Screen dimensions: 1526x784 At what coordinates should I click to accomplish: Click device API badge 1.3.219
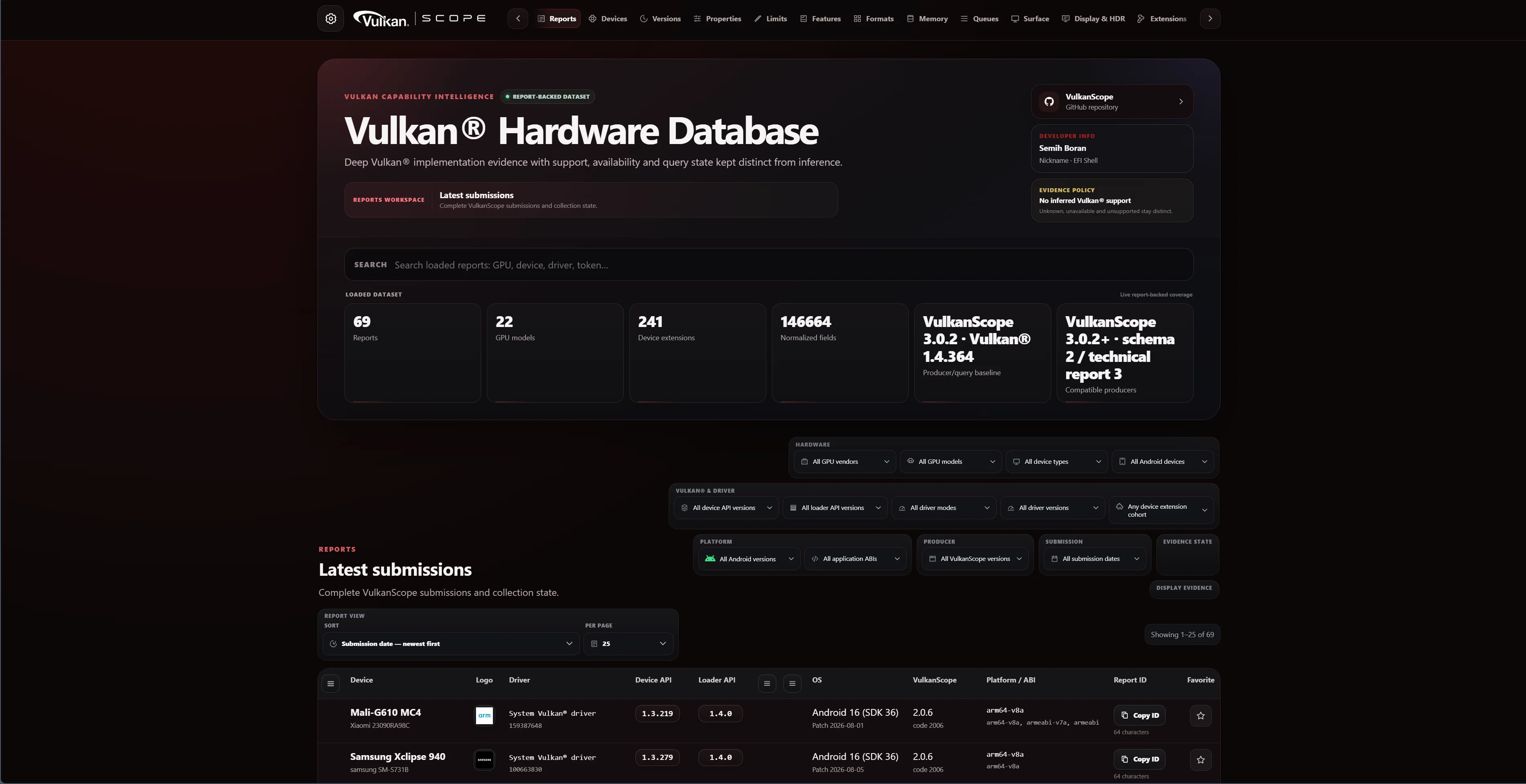point(657,713)
